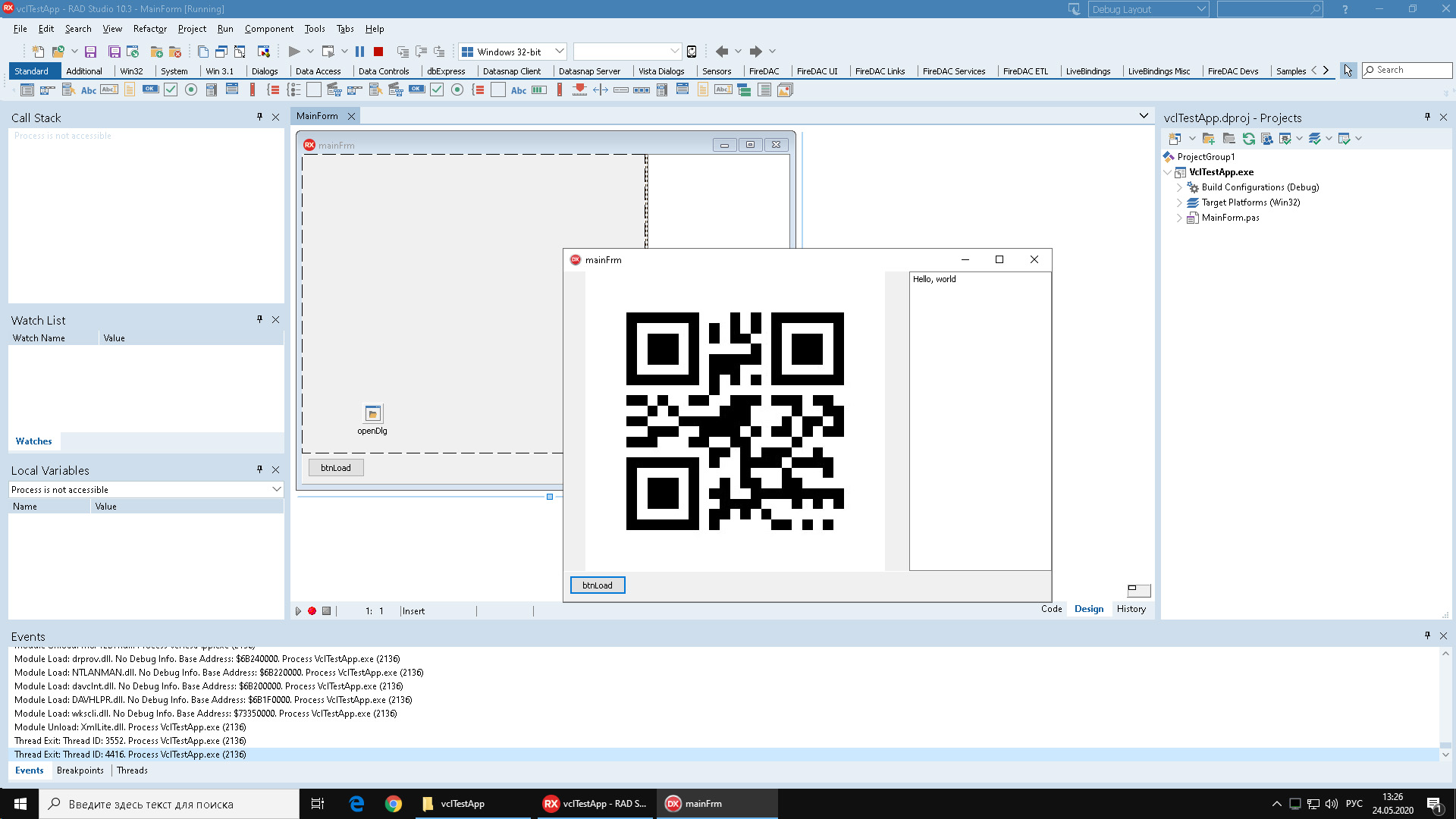Click the Run (green play) toolbar icon
The height and width of the screenshot is (819, 1456).
coord(294,52)
